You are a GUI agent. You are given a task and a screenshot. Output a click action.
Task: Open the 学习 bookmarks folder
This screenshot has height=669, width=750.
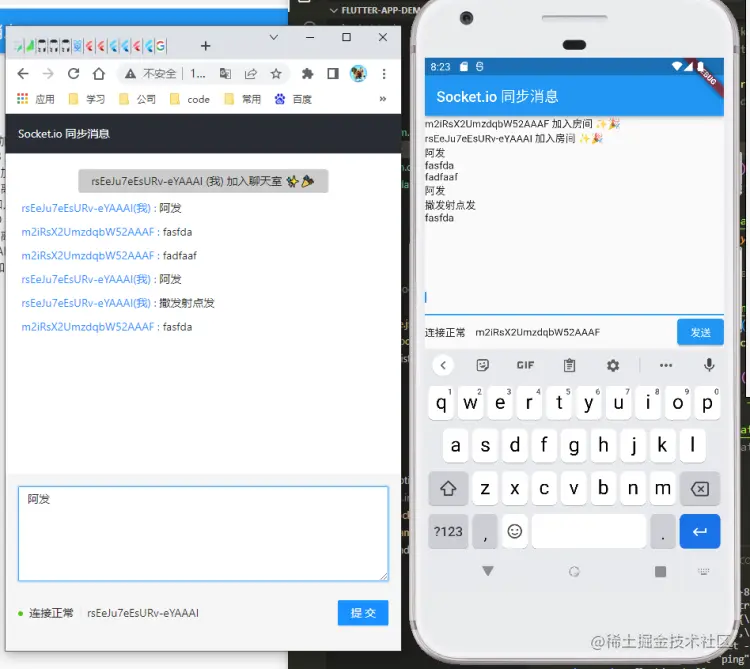[x=87, y=99]
